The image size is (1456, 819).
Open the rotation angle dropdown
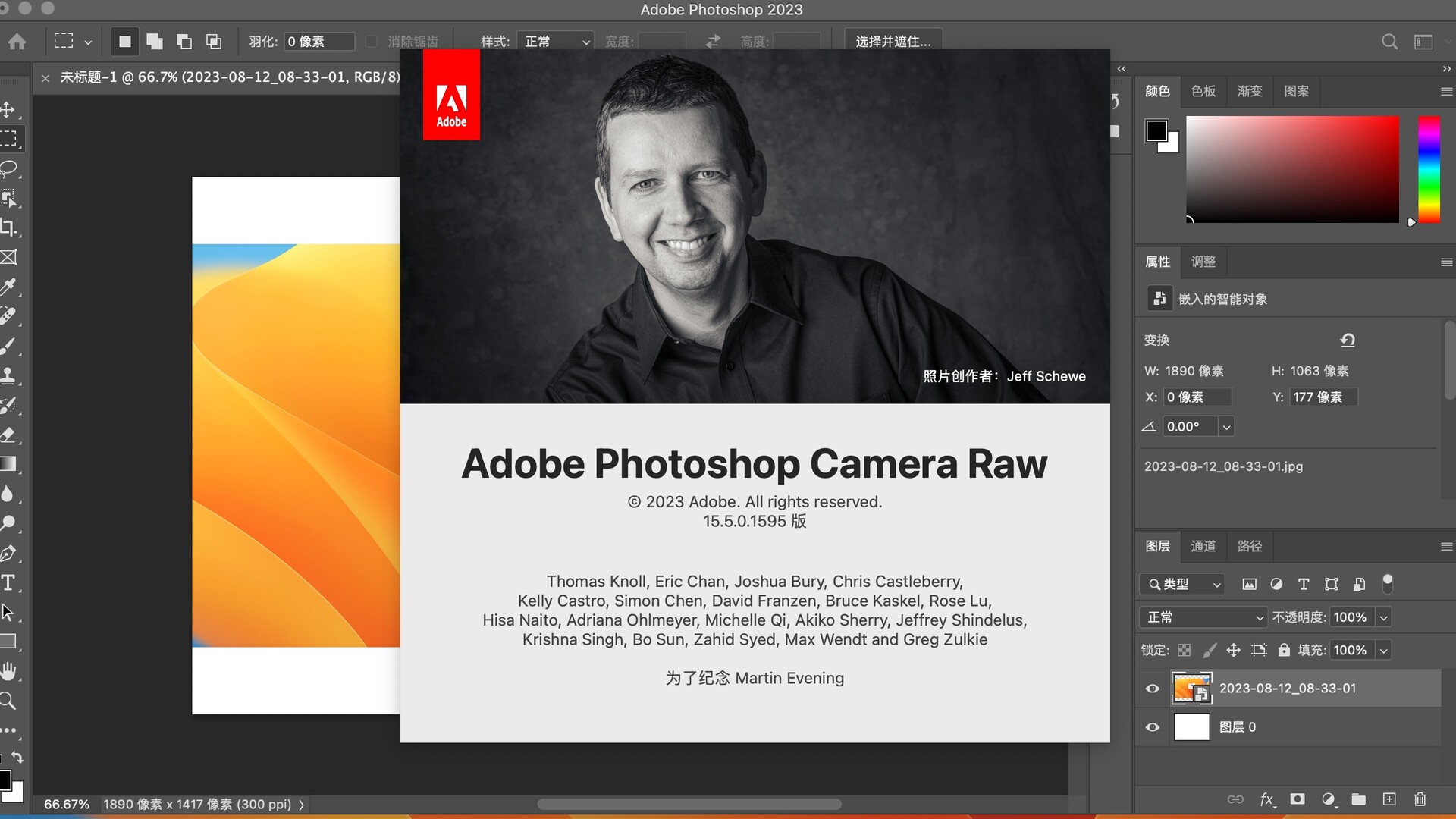[1226, 427]
